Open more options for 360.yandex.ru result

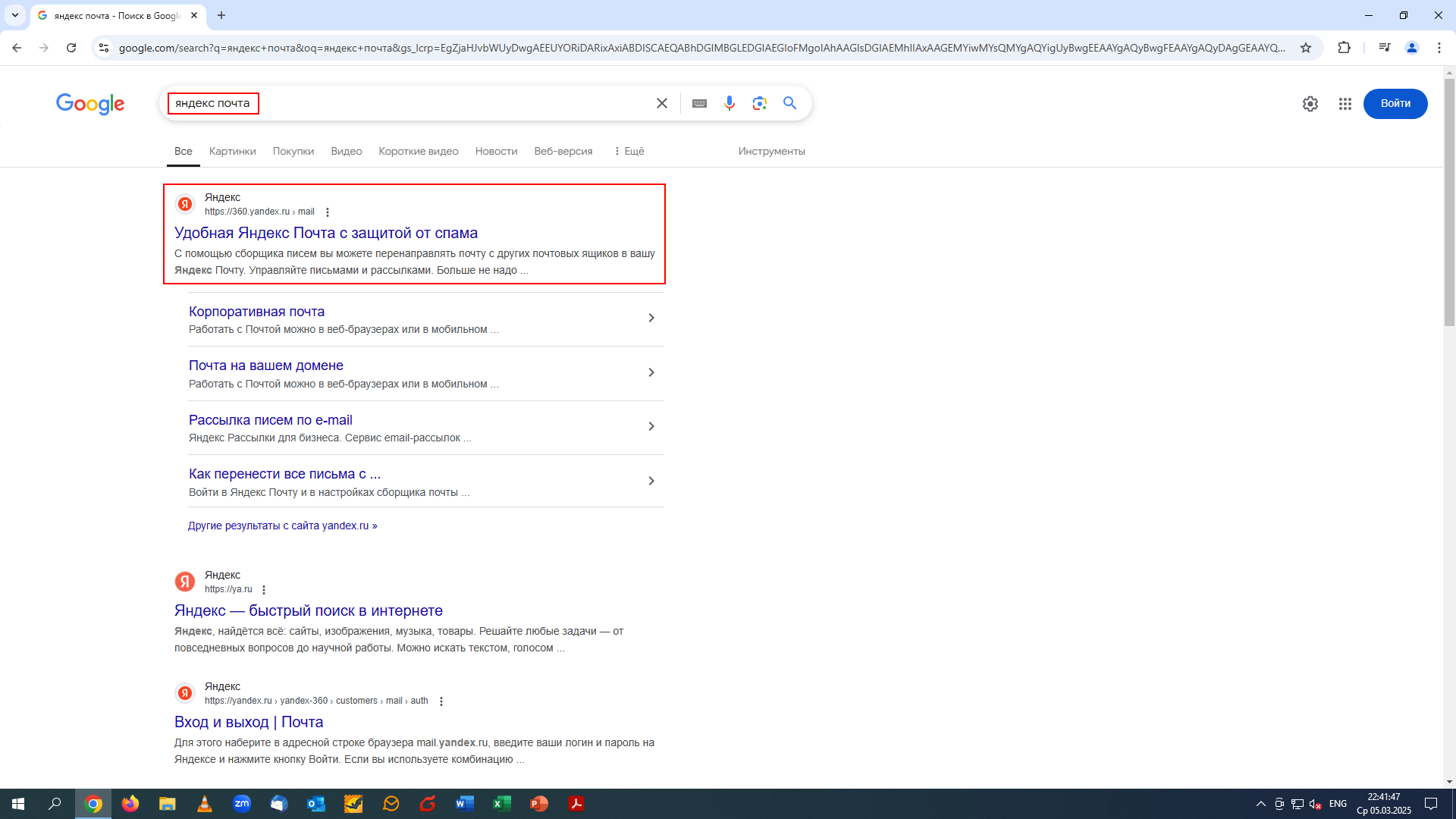328,212
